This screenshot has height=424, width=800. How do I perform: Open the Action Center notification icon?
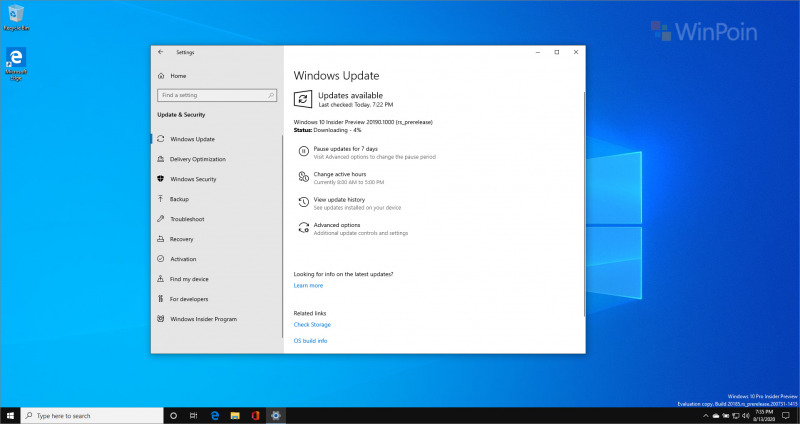pos(786,416)
